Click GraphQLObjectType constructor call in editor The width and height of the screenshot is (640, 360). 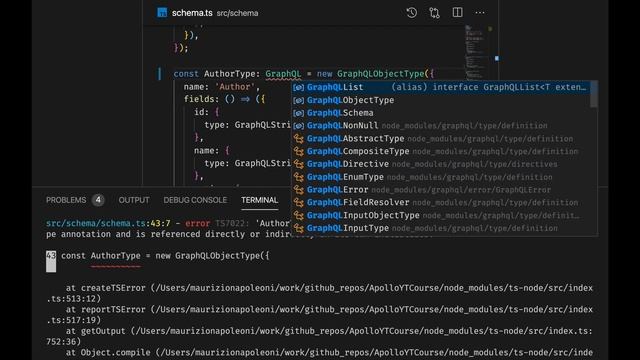click(381, 74)
